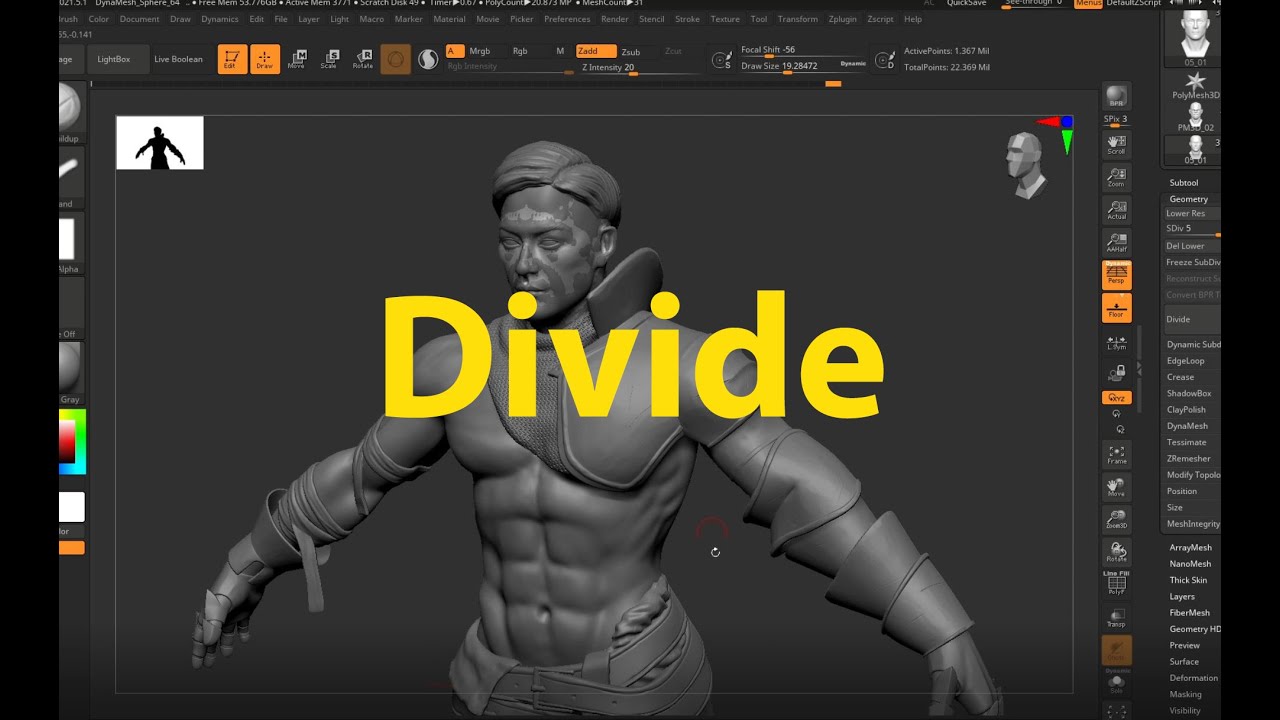Click the Solo icon

pos(1117,684)
